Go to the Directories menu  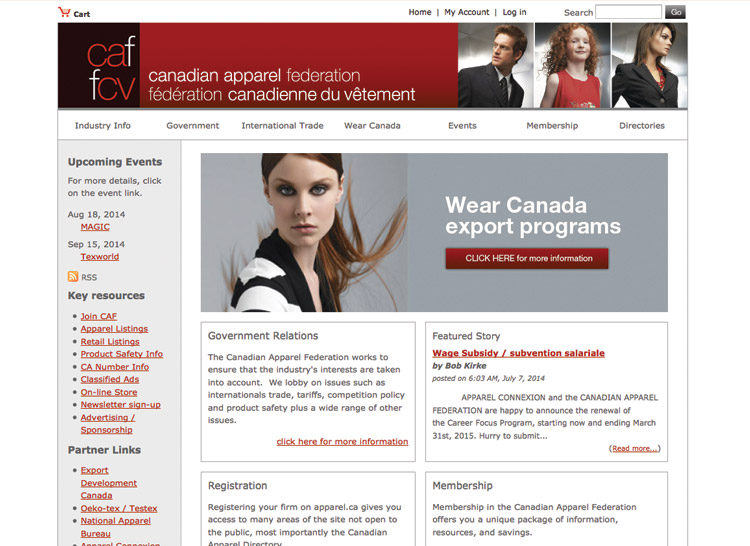[642, 125]
